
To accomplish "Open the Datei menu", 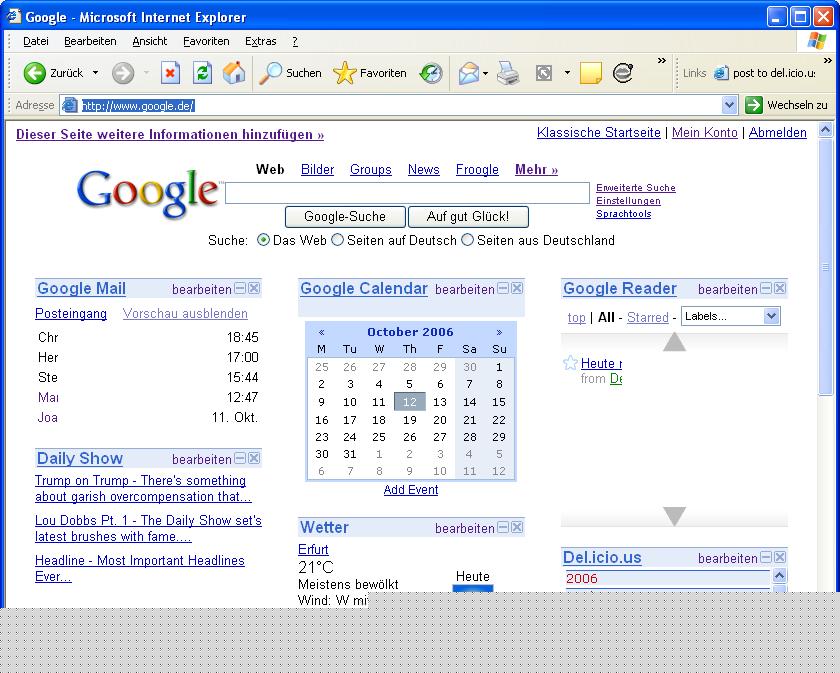I will click(36, 41).
